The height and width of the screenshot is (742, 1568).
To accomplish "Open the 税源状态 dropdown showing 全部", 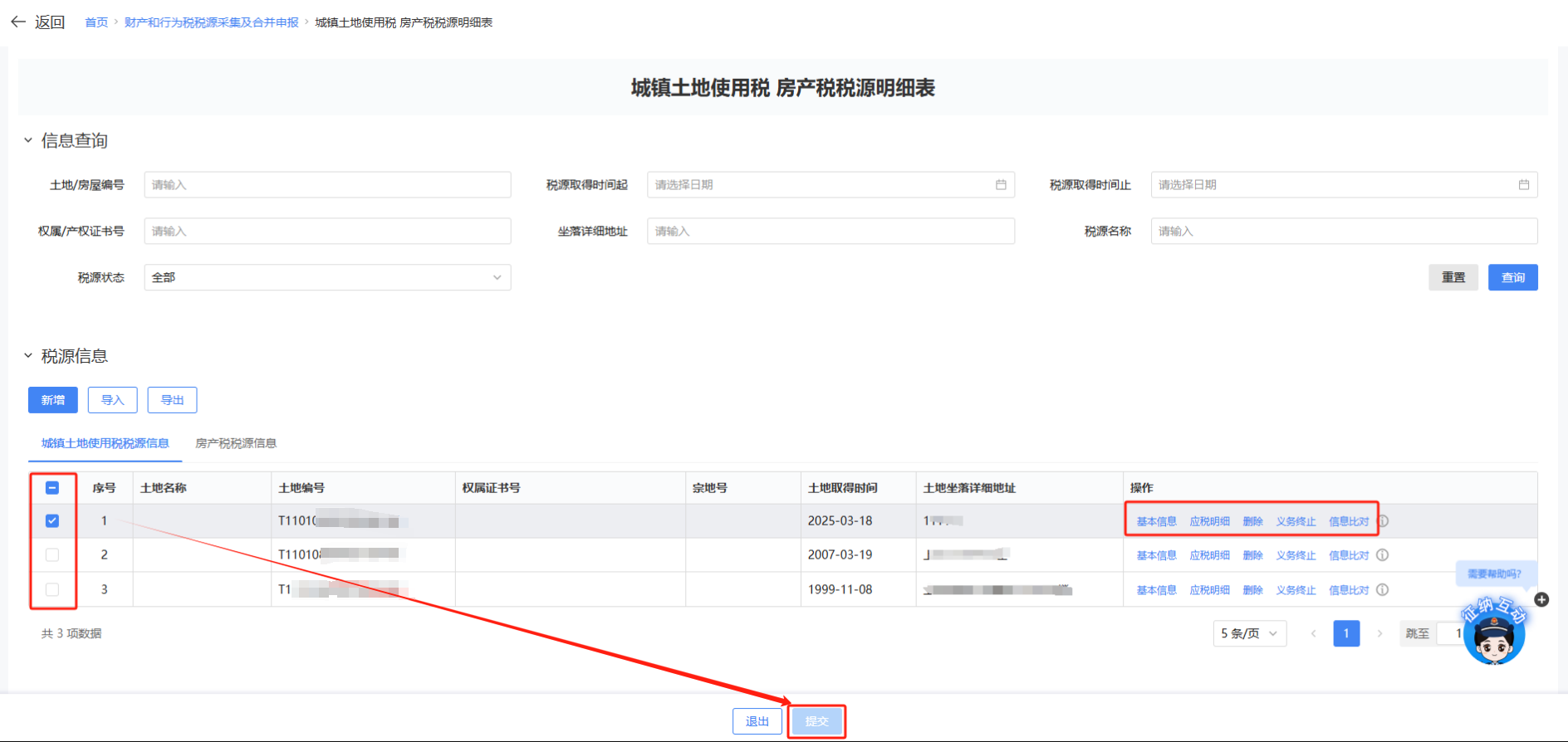I will tap(327, 277).
